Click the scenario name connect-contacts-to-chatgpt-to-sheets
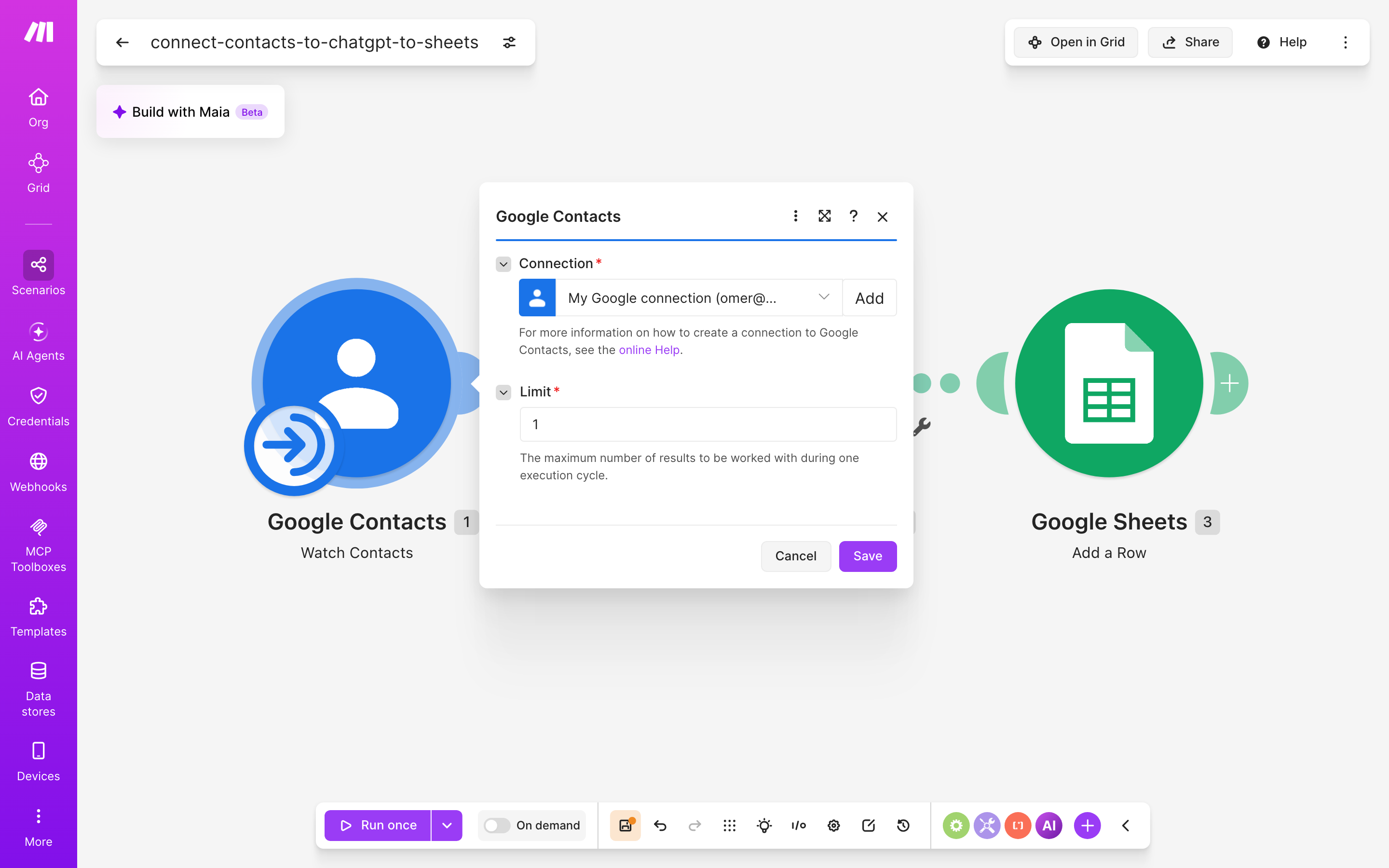This screenshot has width=1389, height=868. click(x=314, y=42)
